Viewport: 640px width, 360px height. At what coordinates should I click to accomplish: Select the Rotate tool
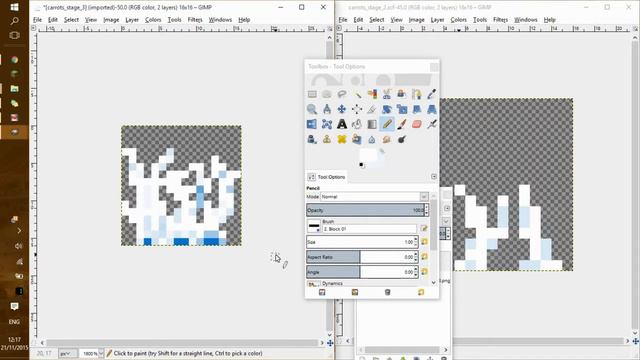(387, 109)
